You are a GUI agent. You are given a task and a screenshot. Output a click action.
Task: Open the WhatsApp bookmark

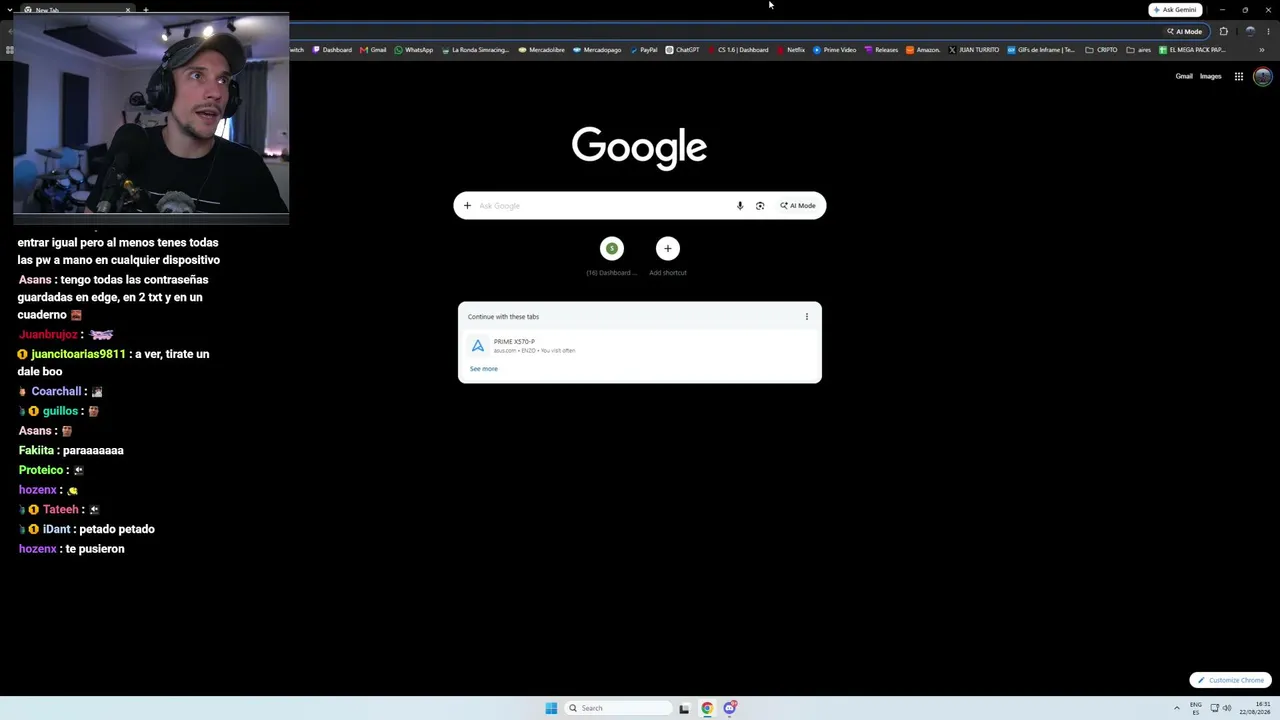click(x=414, y=50)
